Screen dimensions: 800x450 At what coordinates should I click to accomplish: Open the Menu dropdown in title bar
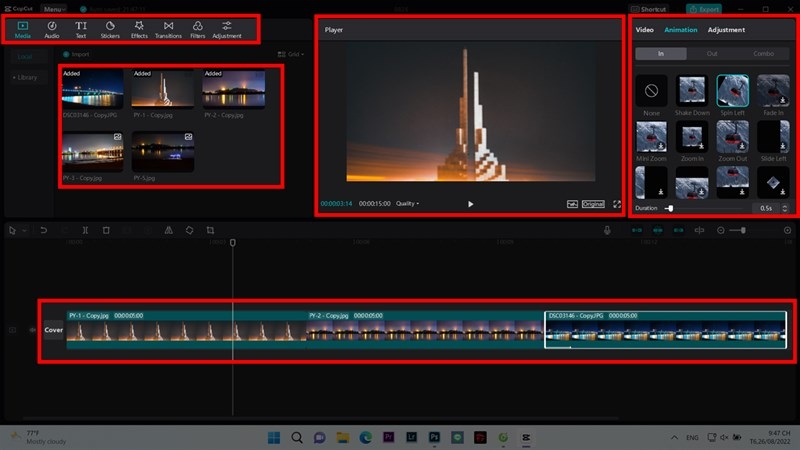[x=54, y=8]
